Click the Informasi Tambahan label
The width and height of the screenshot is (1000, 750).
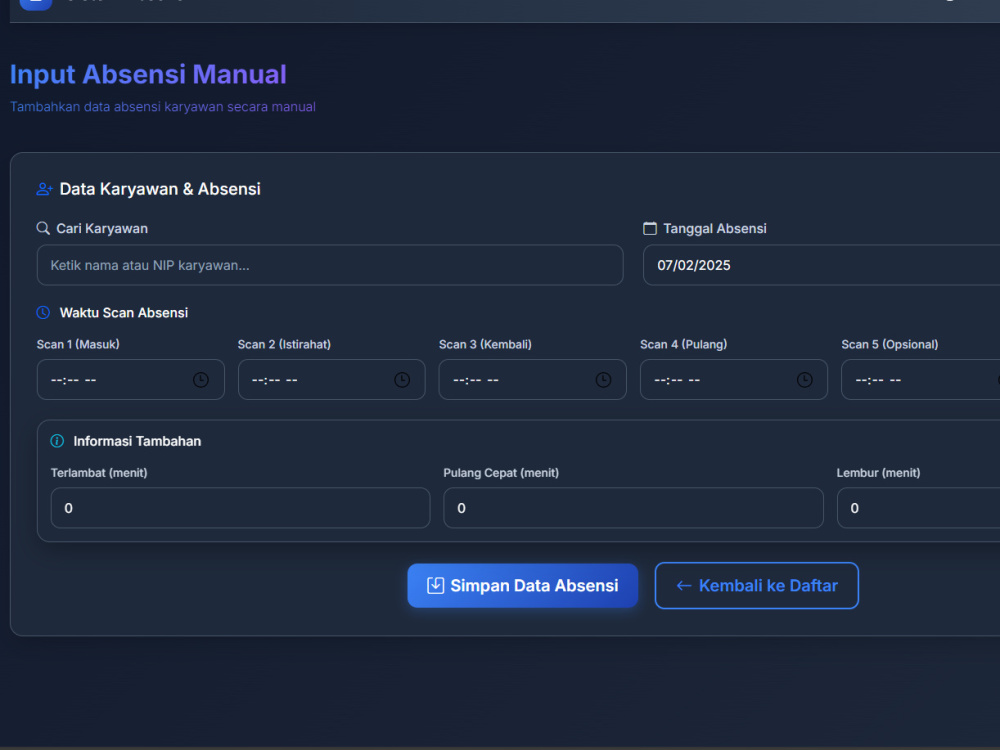(x=137, y=441)
